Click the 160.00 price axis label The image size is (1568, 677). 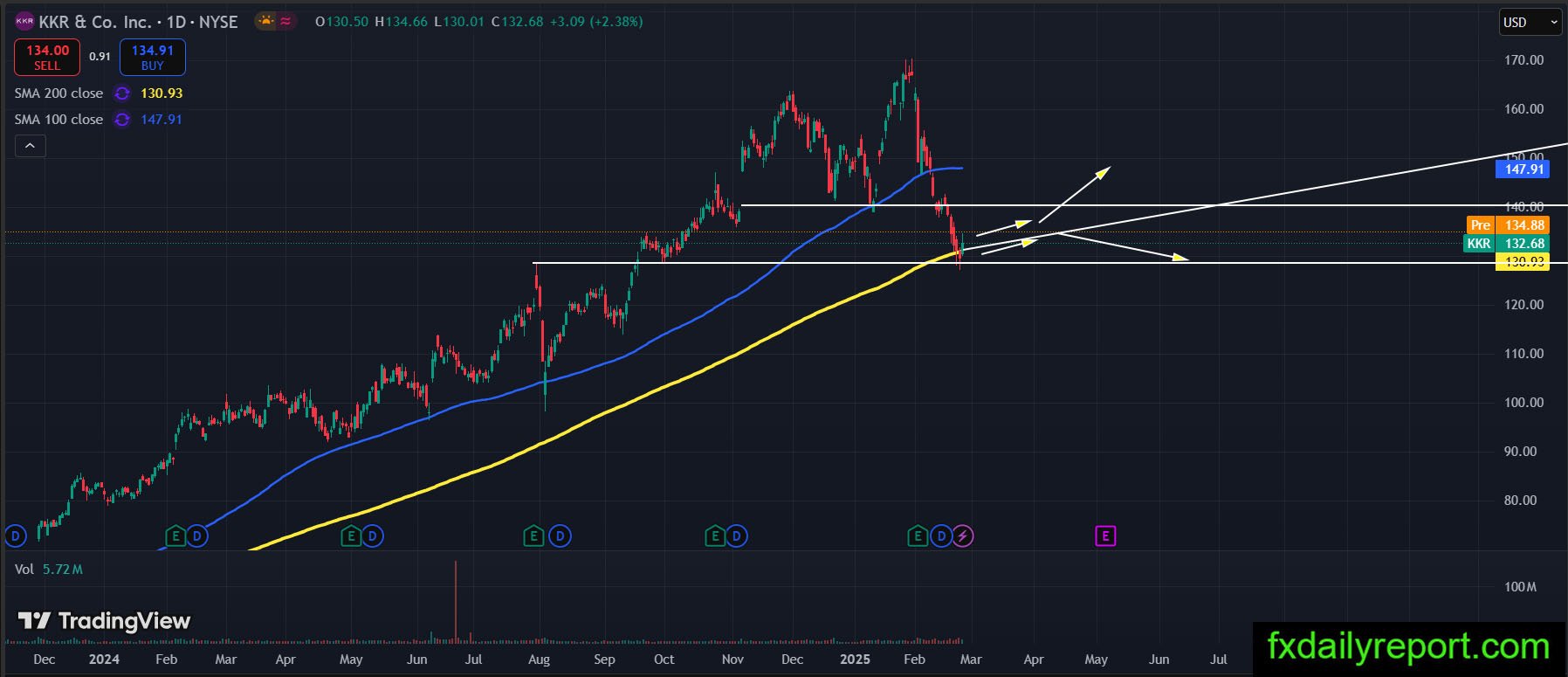click(x=1523, y=109)
